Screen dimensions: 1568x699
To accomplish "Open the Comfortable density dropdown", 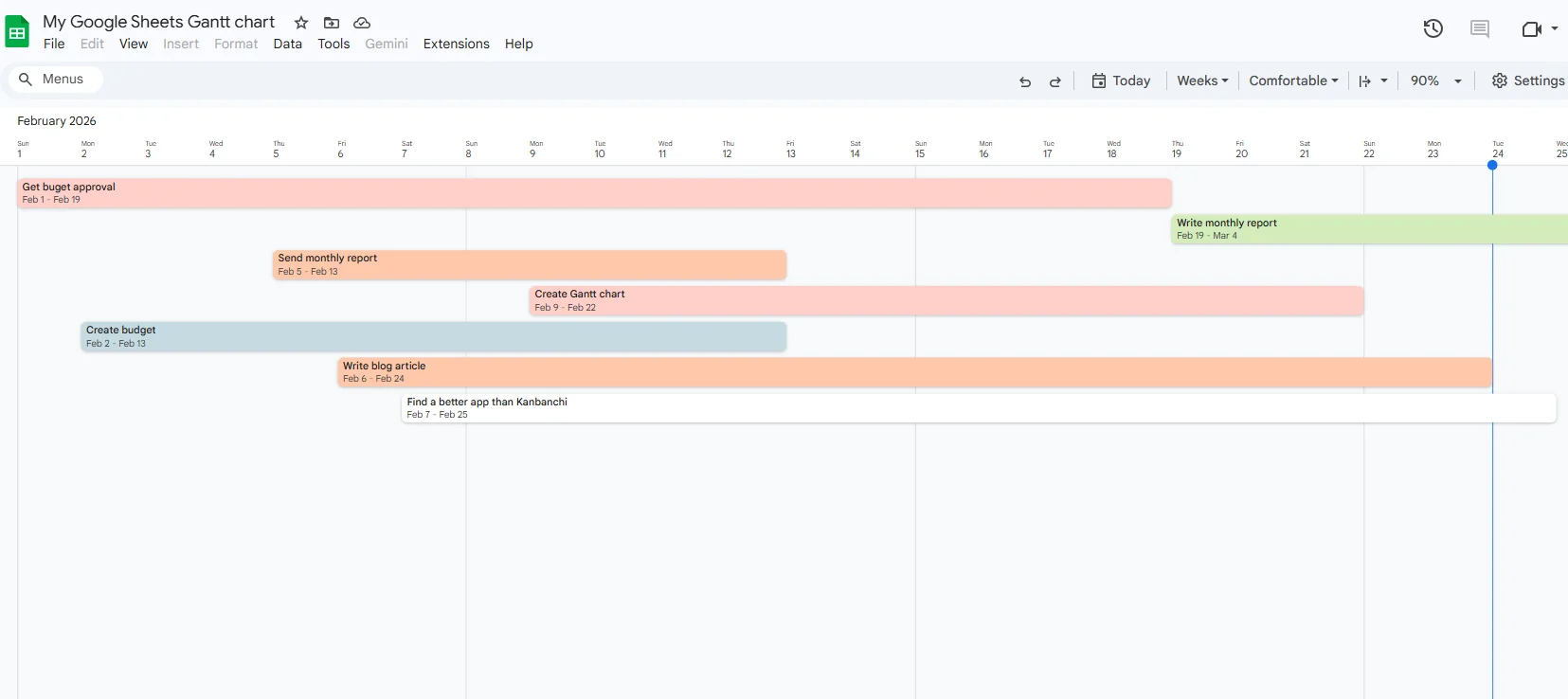I will 1293,81.
